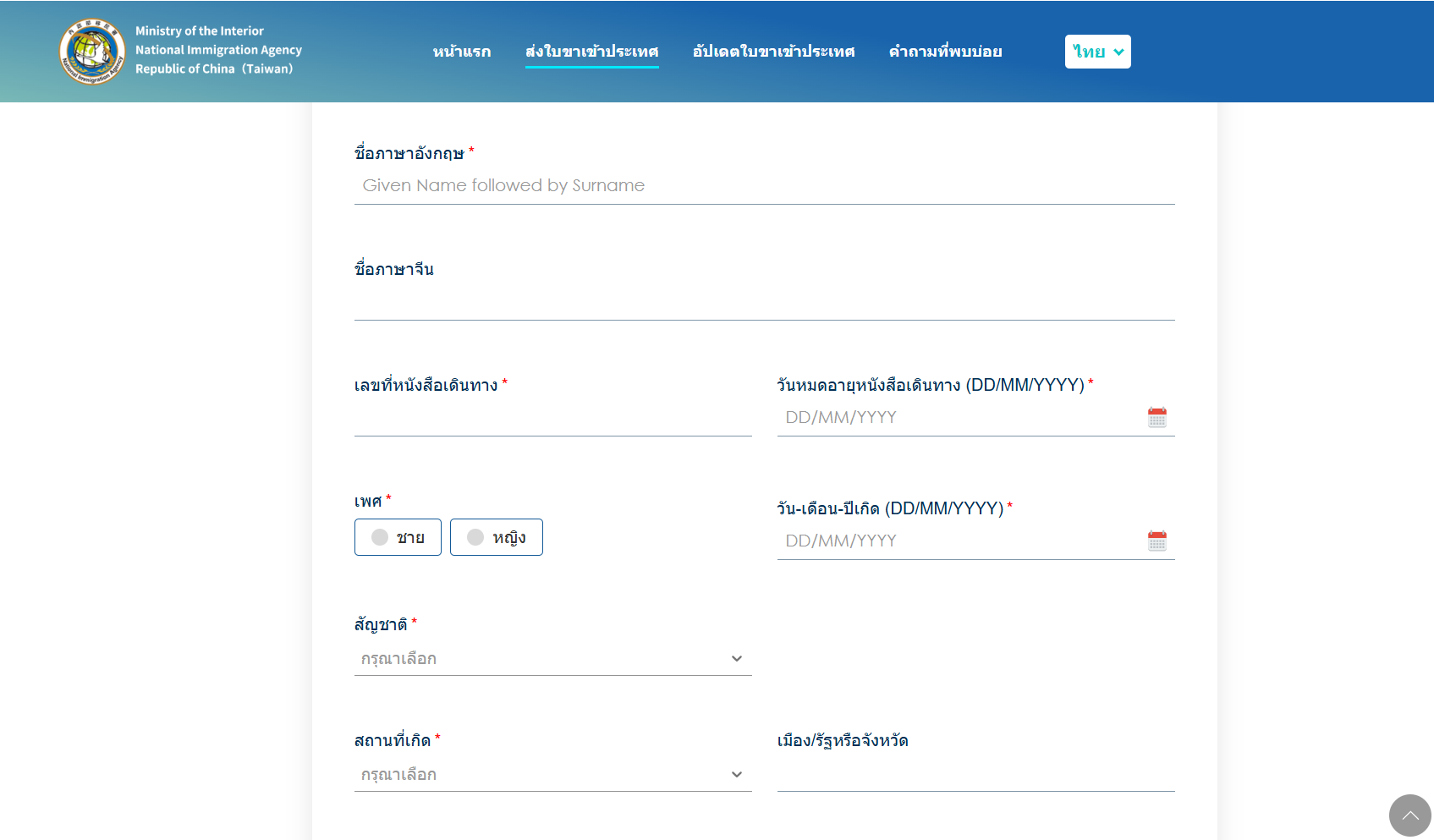Select ชาย gender radio button

pos(380,537)
